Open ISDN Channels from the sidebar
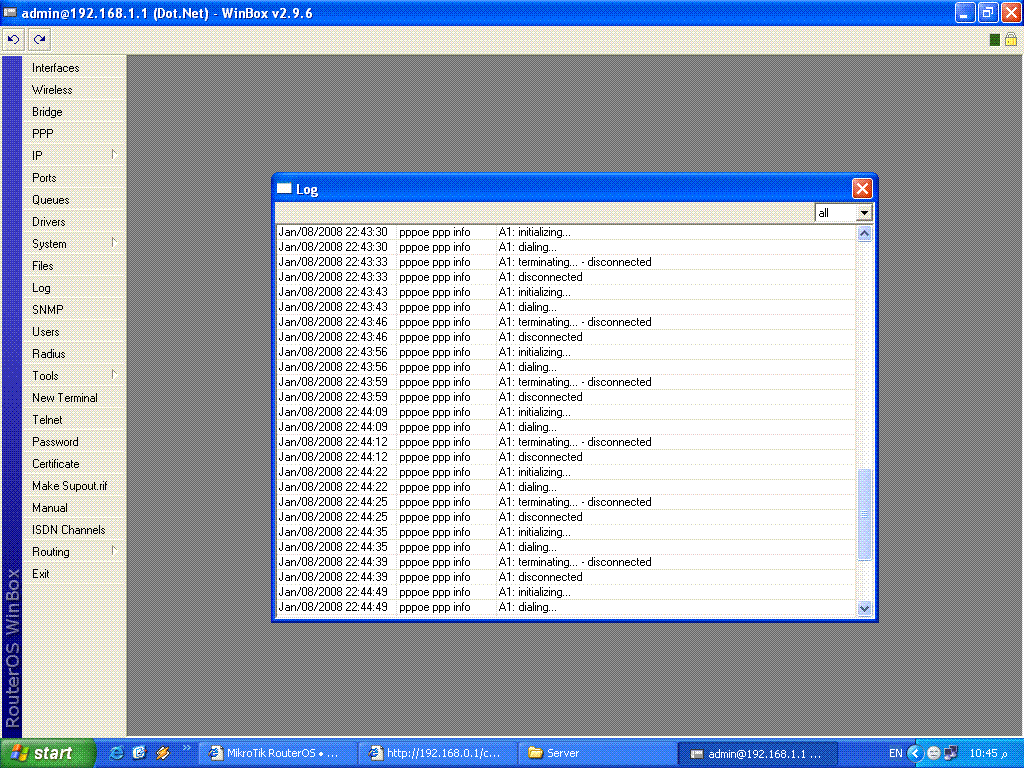1024x768 pixels. (74, 530)
